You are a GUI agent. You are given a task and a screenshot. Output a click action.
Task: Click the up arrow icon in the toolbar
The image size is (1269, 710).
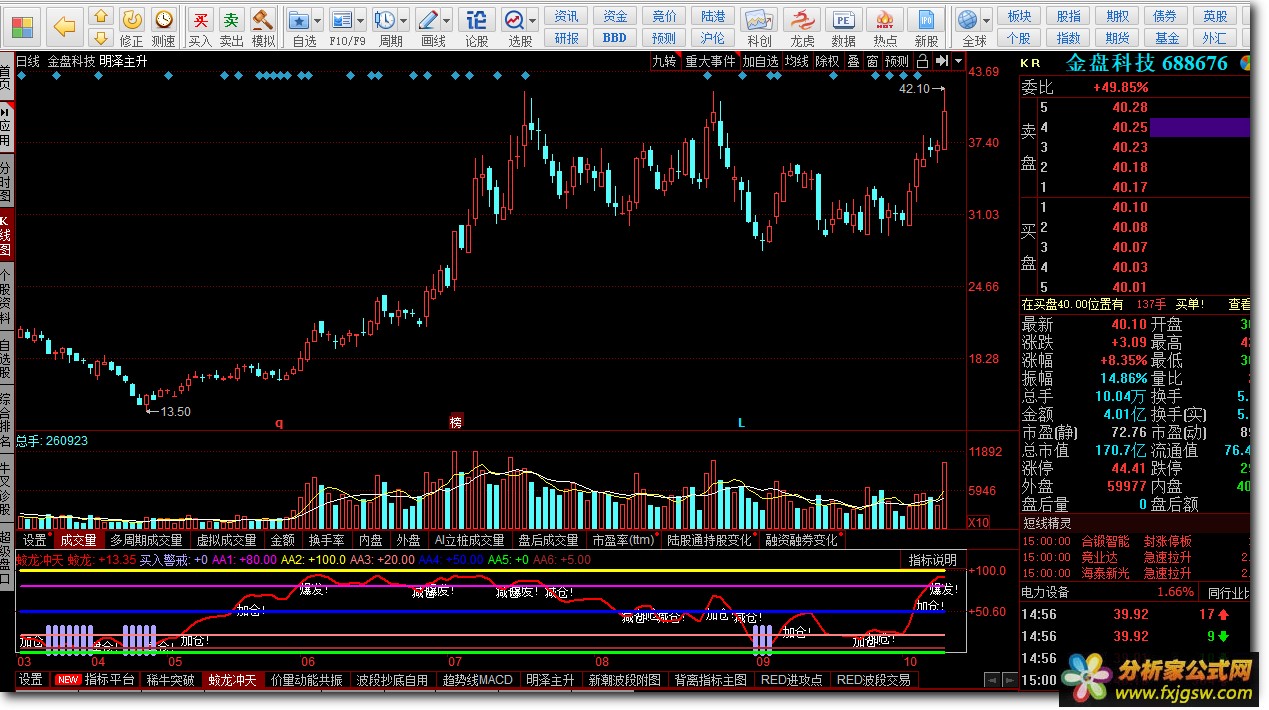pos(101,17)
